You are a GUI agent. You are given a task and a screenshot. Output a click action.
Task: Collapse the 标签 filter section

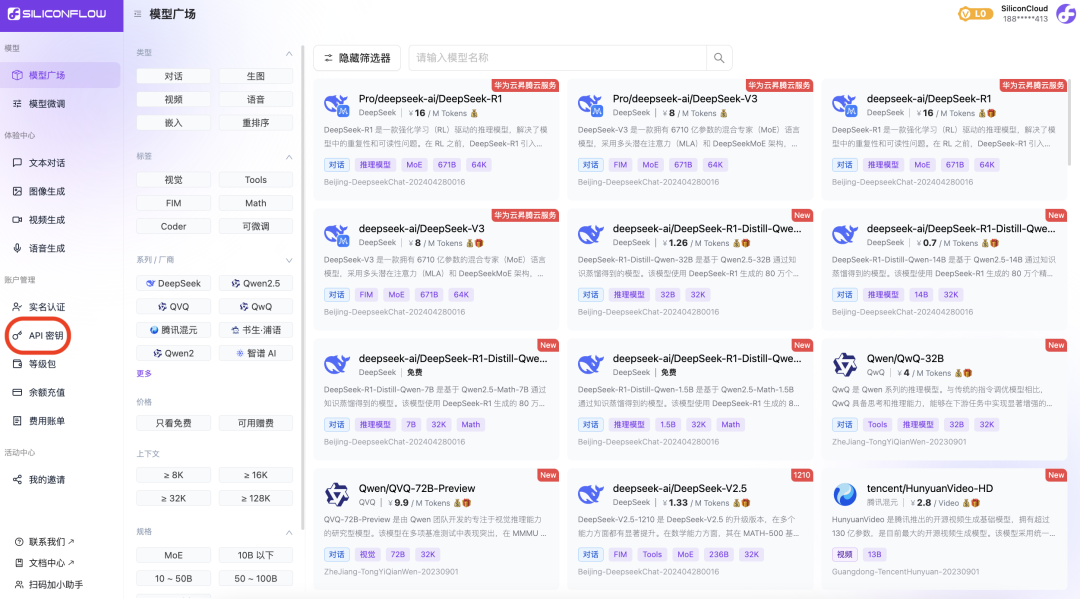pyautogui.click(x=289, y=157)
